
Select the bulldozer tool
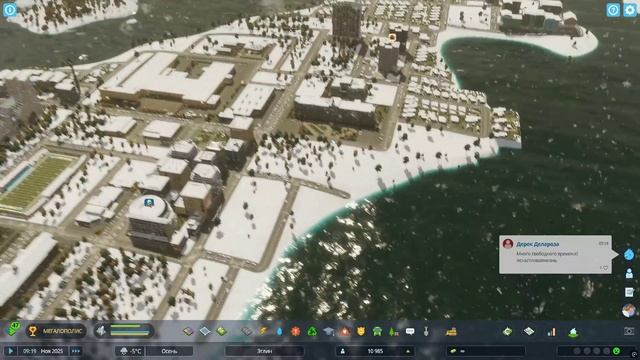[x=451, y=331]
